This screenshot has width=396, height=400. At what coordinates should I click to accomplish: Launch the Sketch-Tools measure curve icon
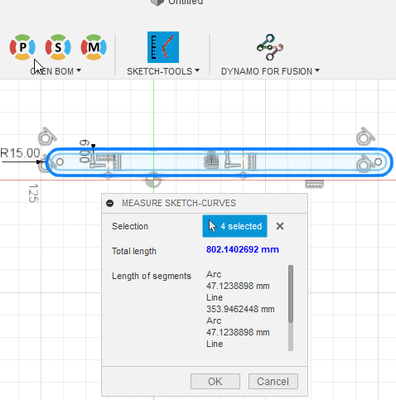163,47
